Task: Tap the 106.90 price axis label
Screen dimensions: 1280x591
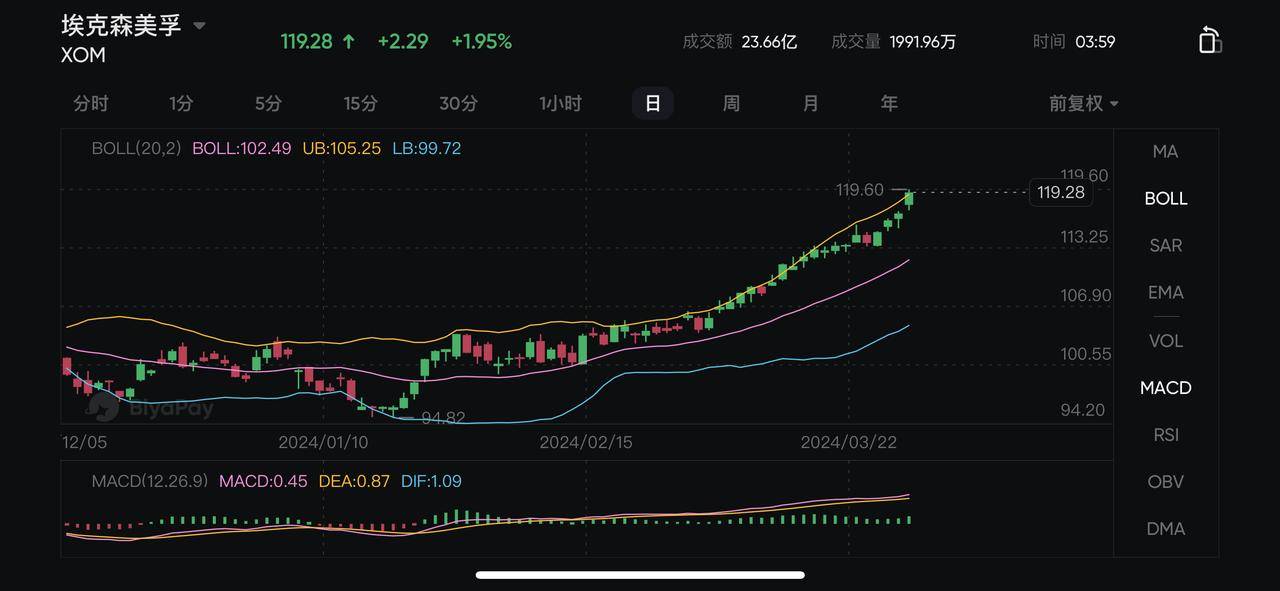Action: pos(1086,295)
